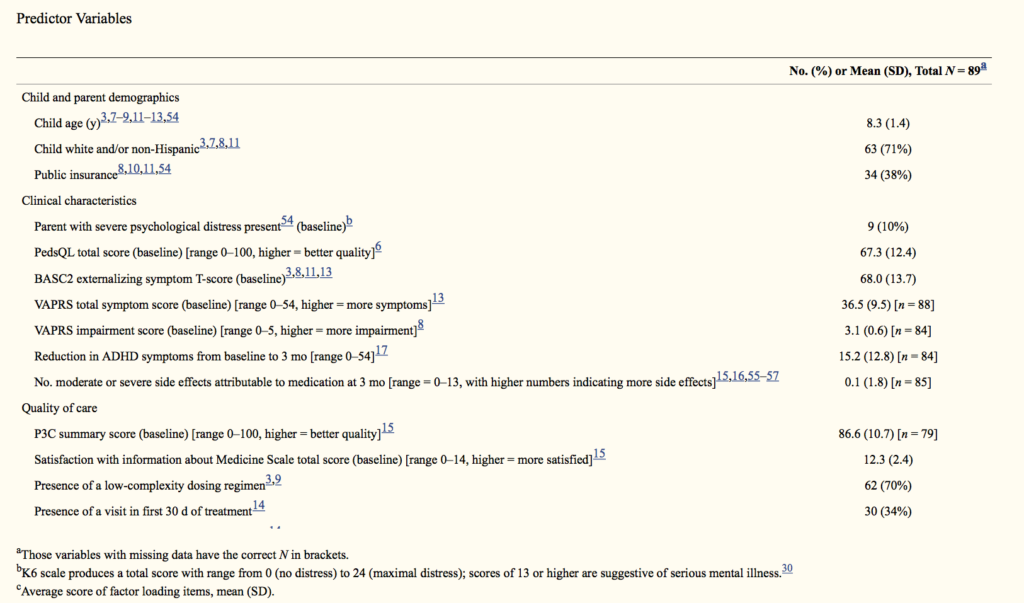Open footnote b link after (baseline) in Parent row
1024x603 pixels.
[349, 221]
